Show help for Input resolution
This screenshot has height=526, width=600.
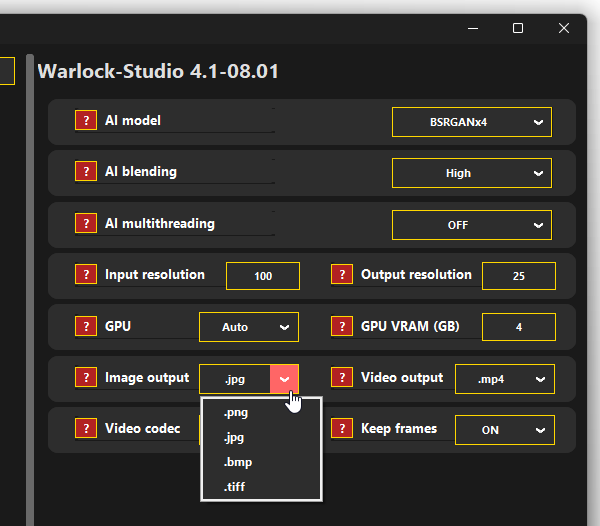pos(86,275)
